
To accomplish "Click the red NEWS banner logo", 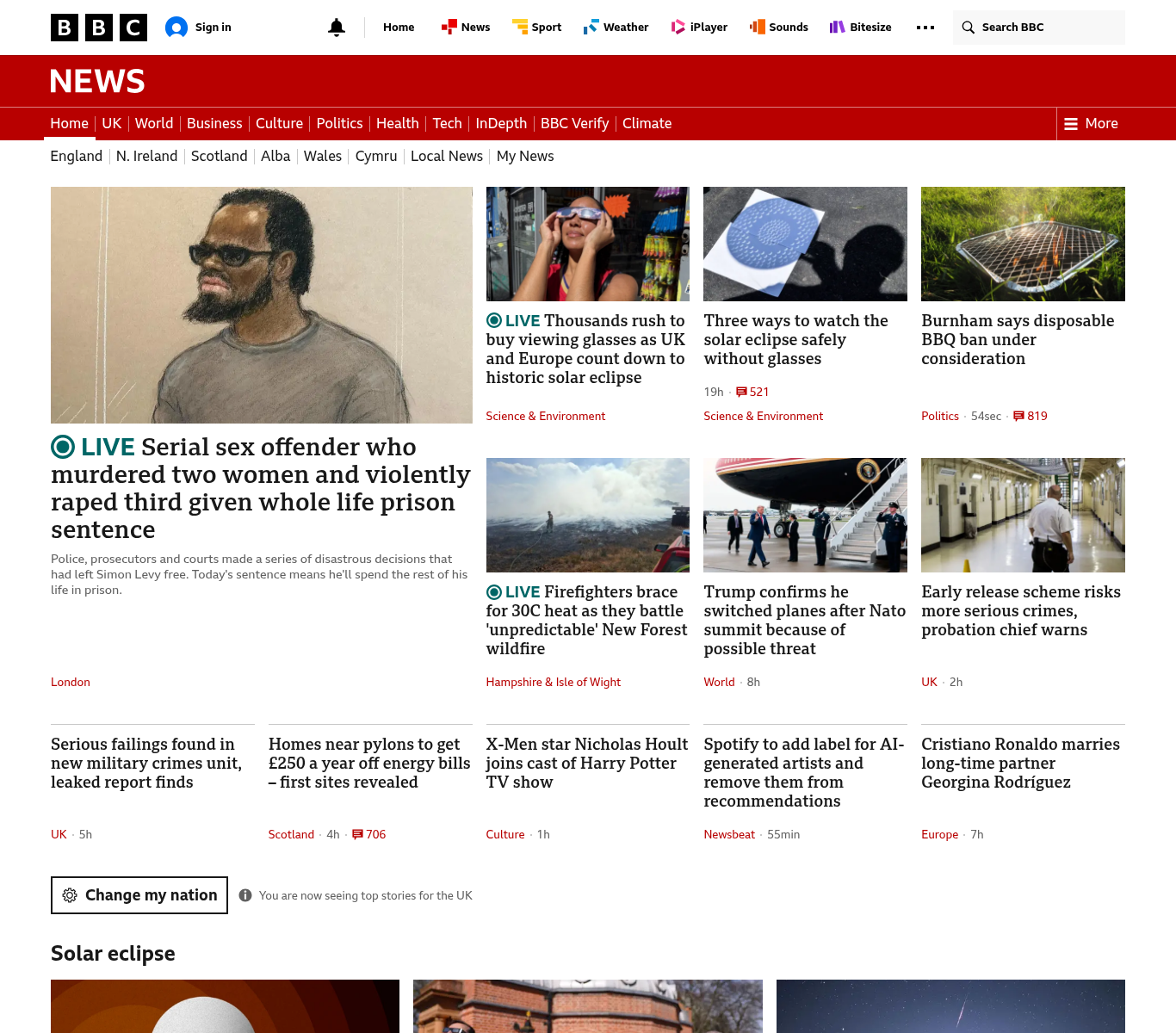I will pyautogui.click(x=97, y=81).
